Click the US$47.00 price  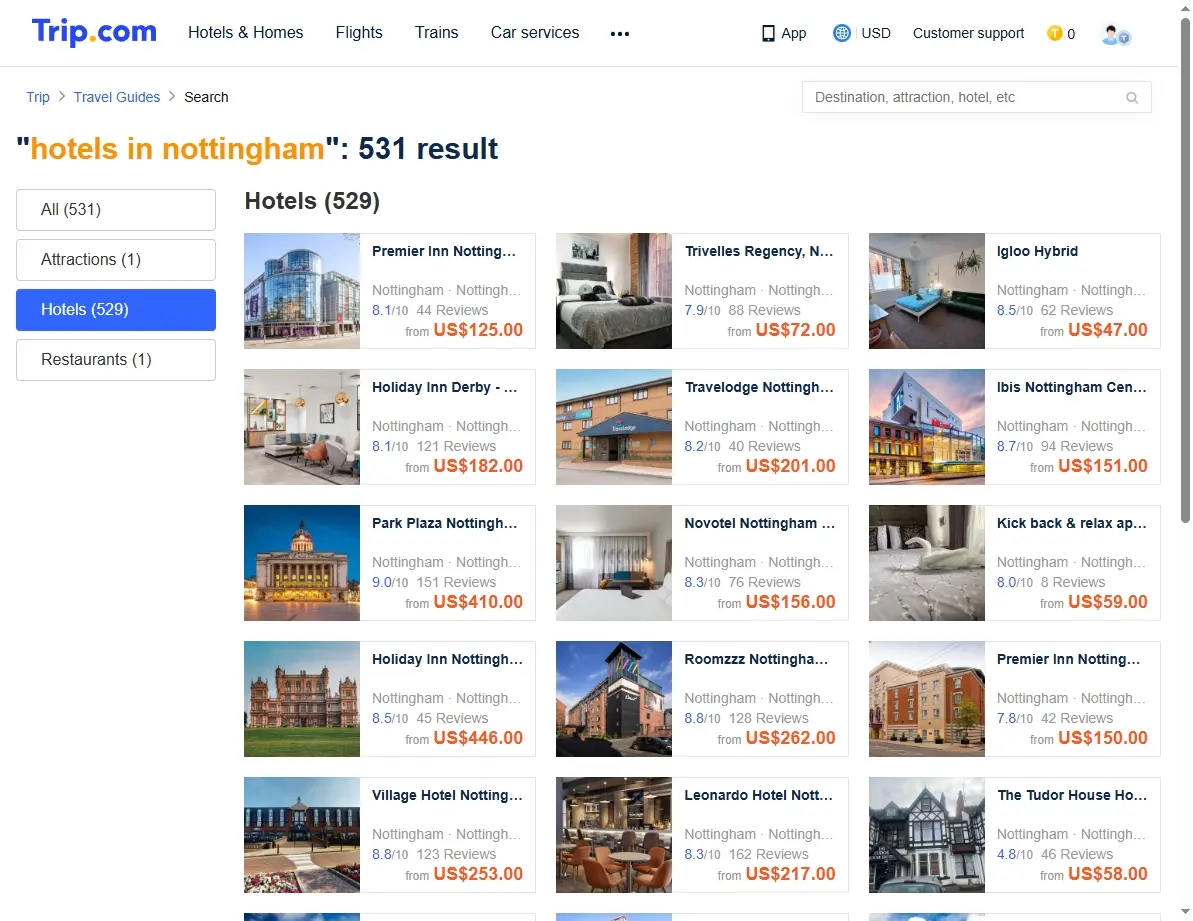pos(1108,330)
